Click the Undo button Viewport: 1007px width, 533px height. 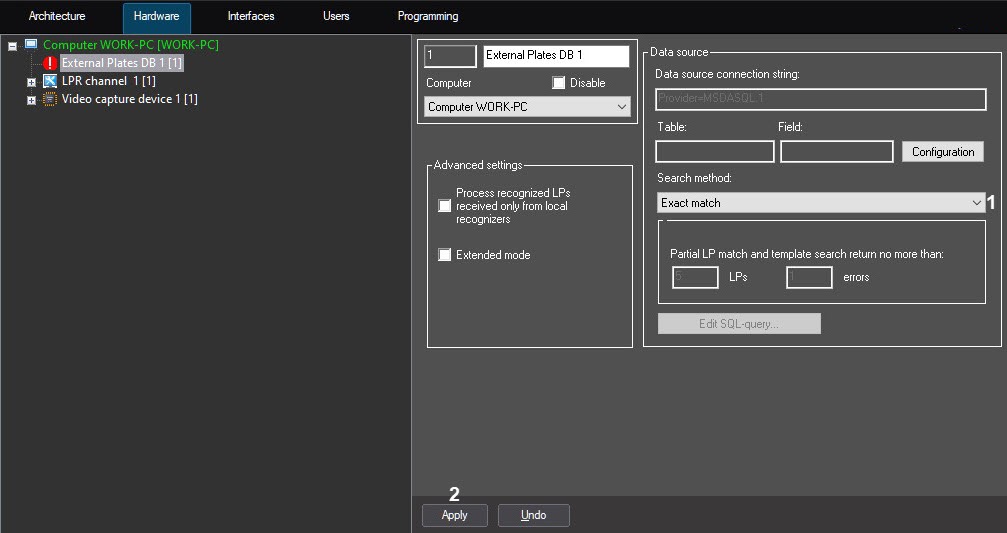click(x=534, y=515)
